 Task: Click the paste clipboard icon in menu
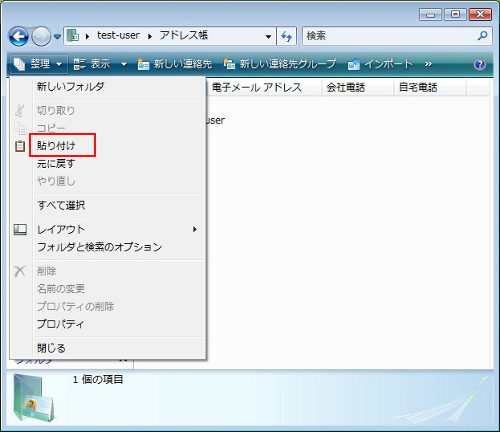(20, 146)
